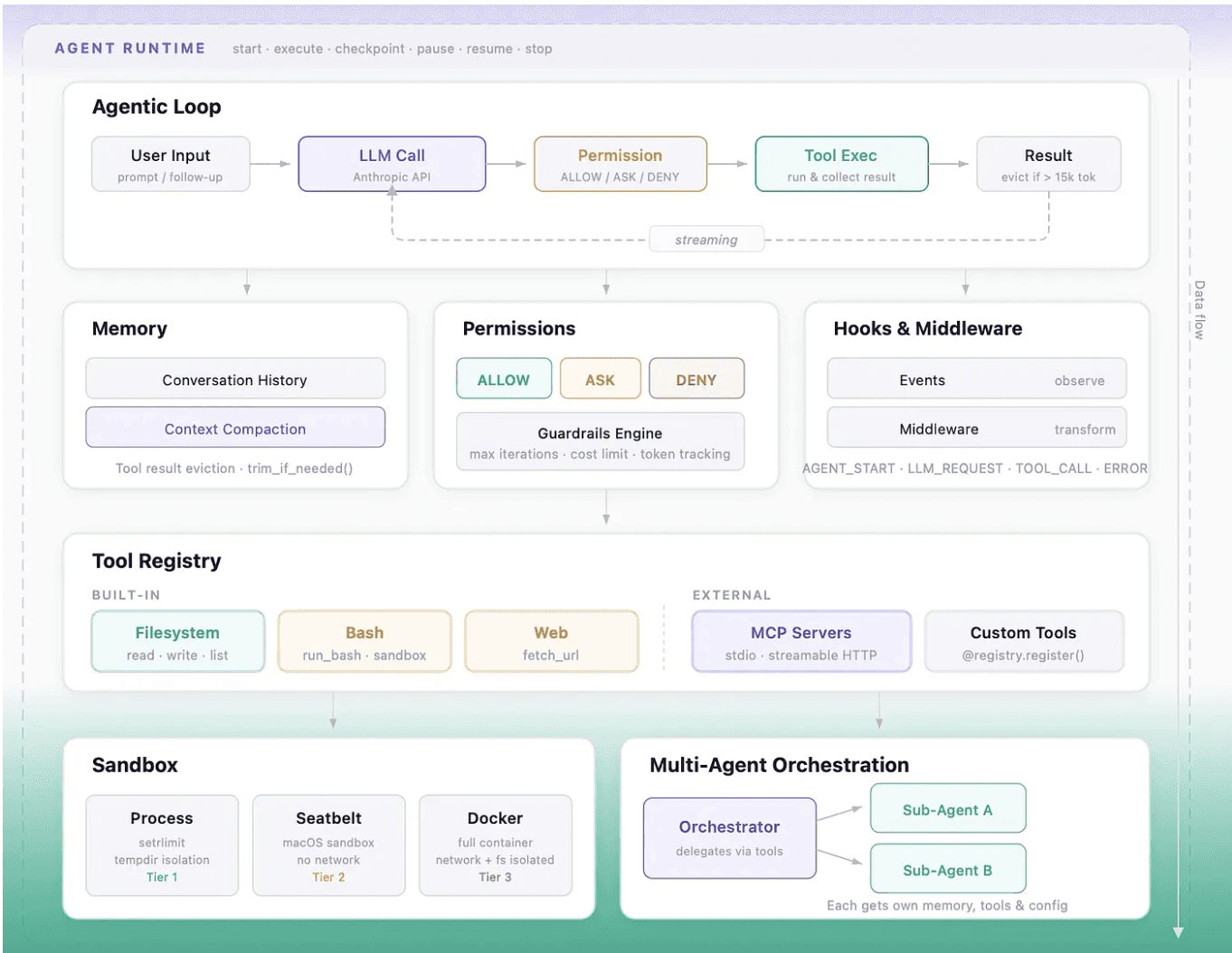Viewport: 1232px width, 953px height.
Task: Click the Agentic Loop heading
Action: click(x=156, y=107)
